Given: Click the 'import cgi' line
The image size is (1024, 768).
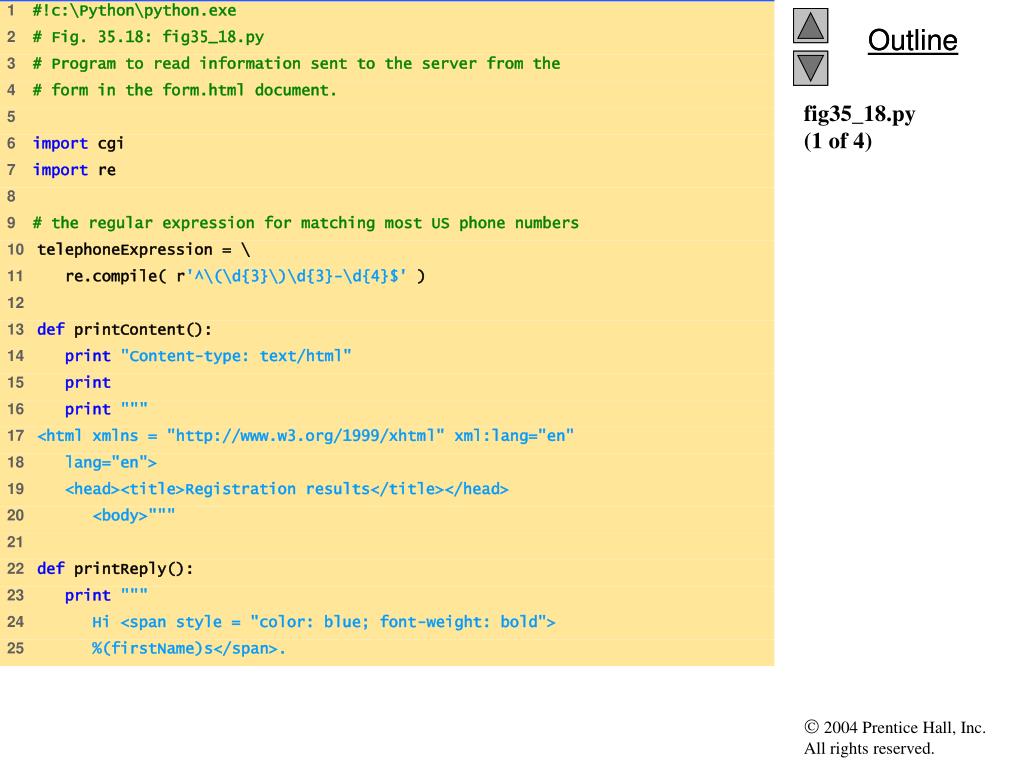Looking at the screenshot, I should (78, 143).
